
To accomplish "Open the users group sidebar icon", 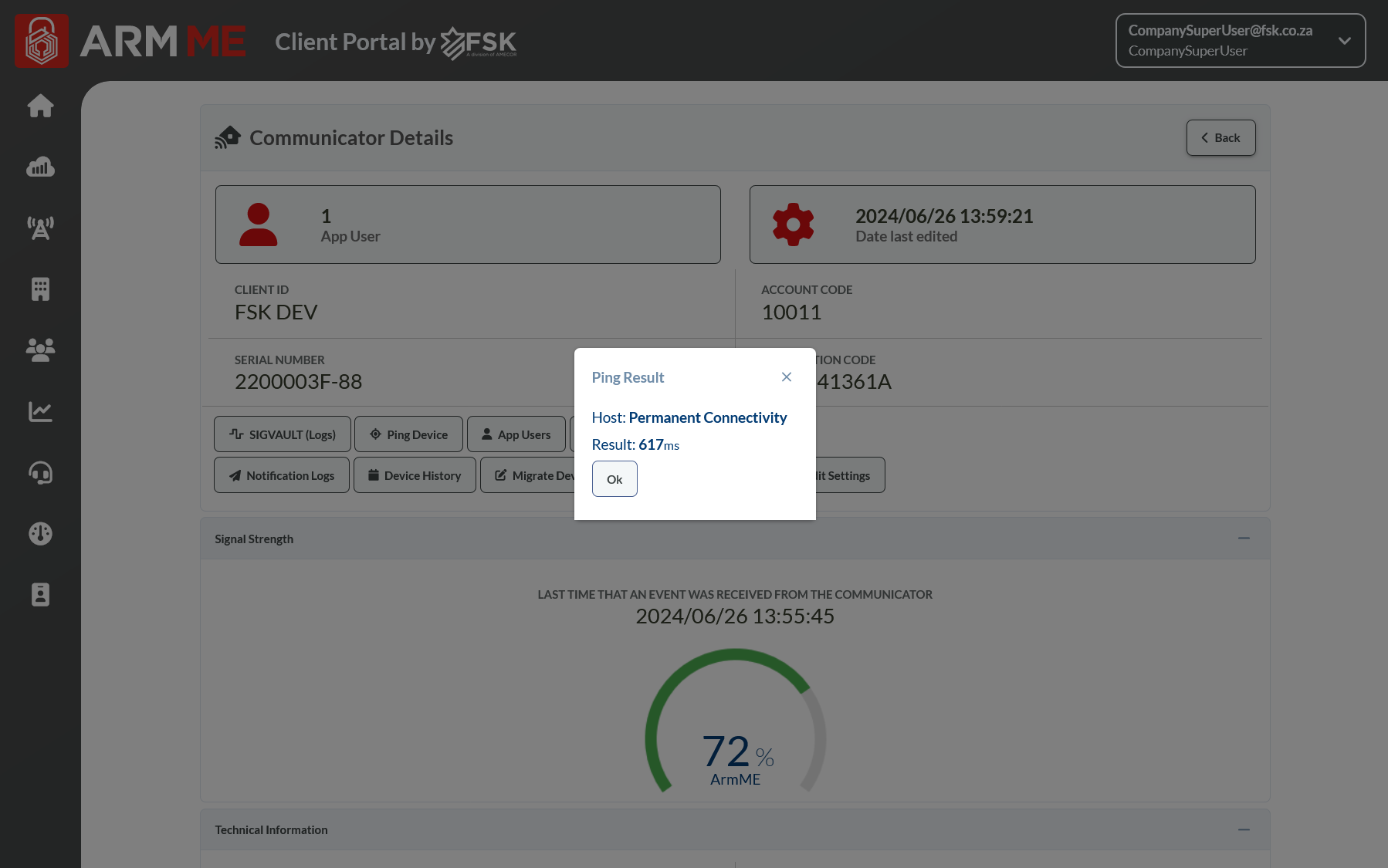I will click(x=40, y=350).
